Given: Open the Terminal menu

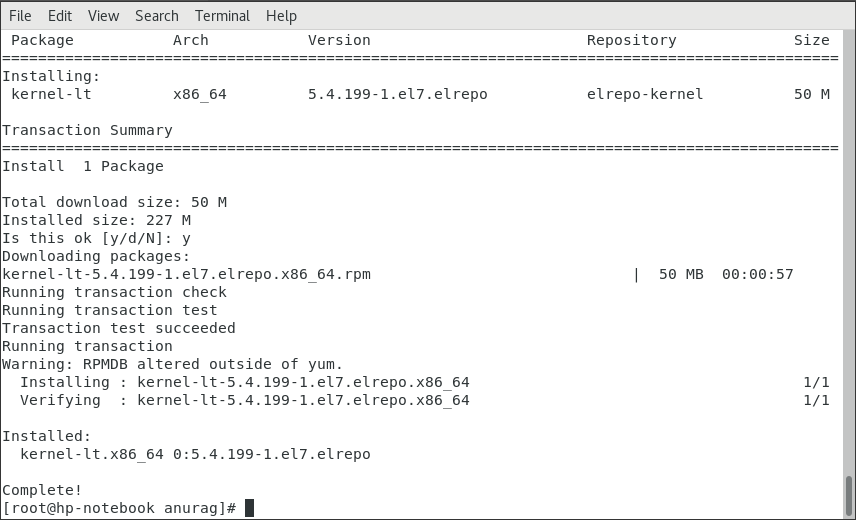Looking at the screenshot, I should pyautogui.click(x=222, y=16).
